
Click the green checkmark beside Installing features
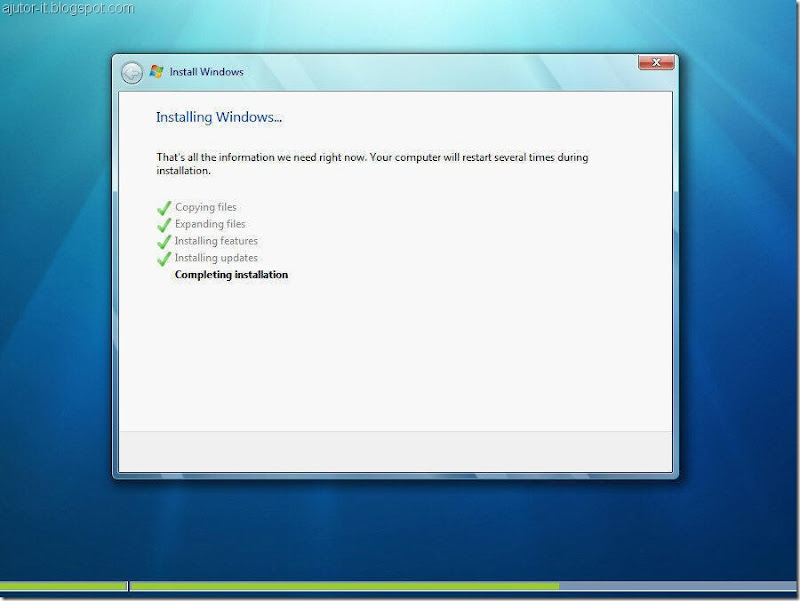(164, 241)
